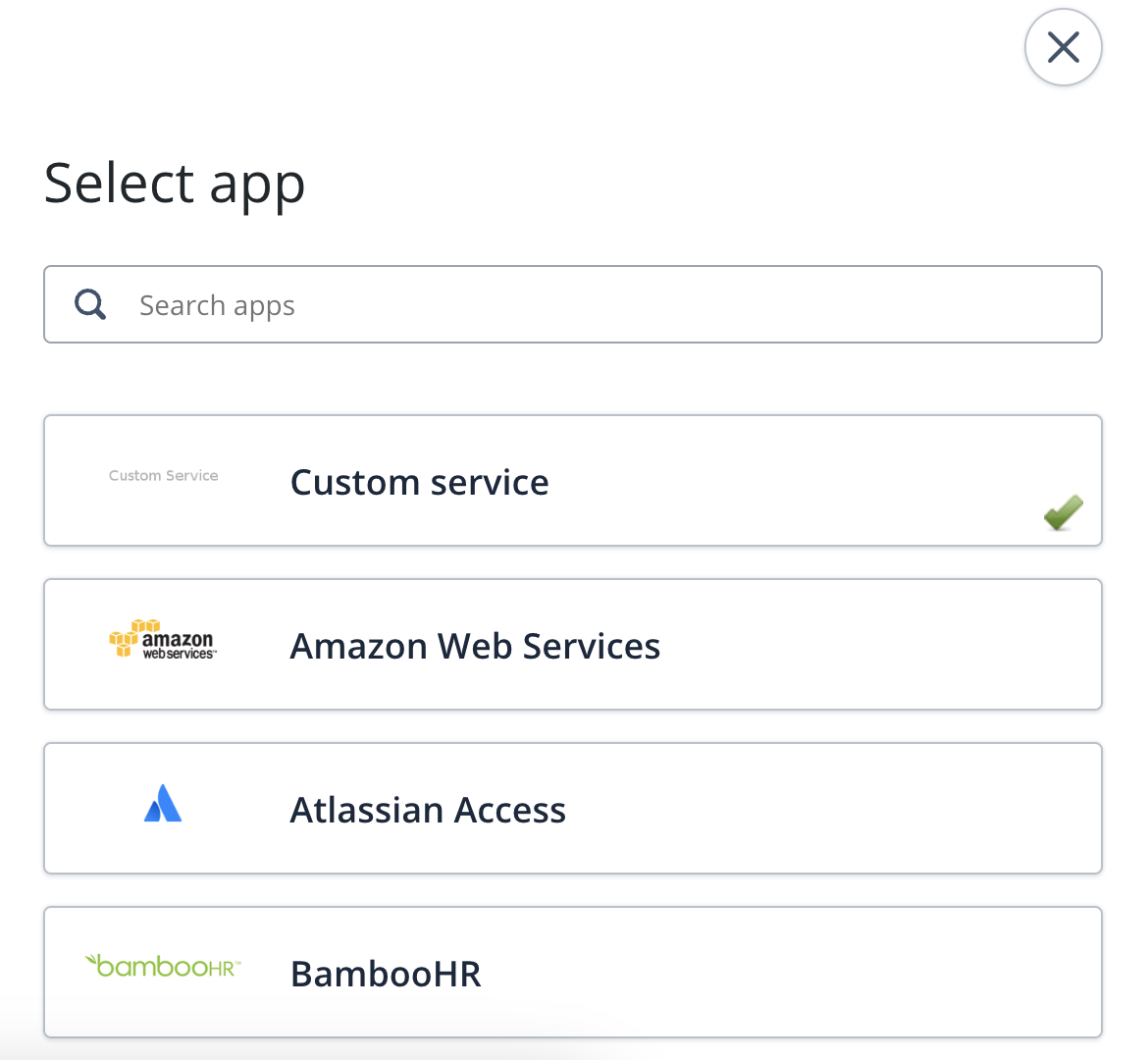Click the leaf on the bambooHR logo
1148x1060 pixels.
click(91, 959)
